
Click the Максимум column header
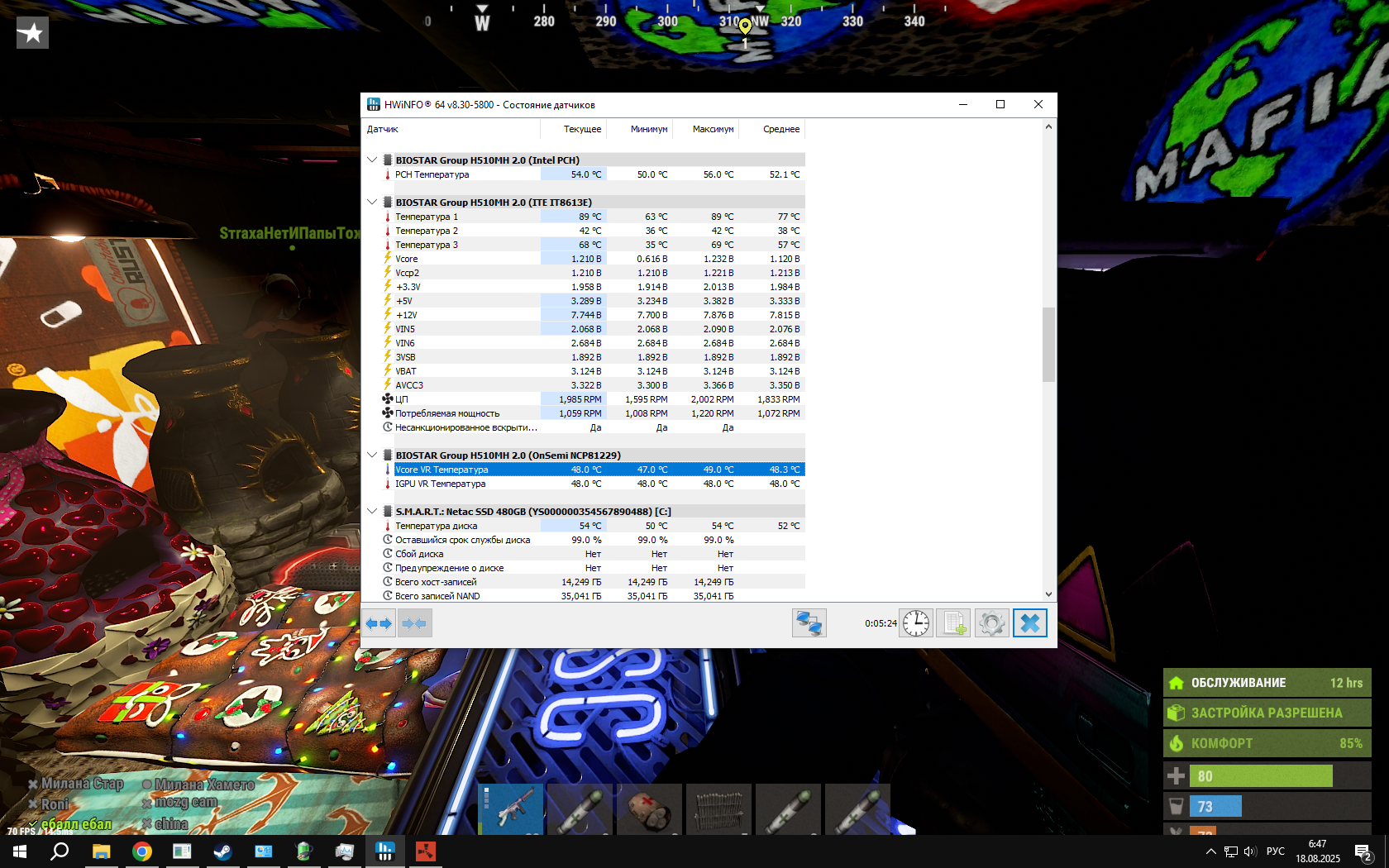point(713,130)
